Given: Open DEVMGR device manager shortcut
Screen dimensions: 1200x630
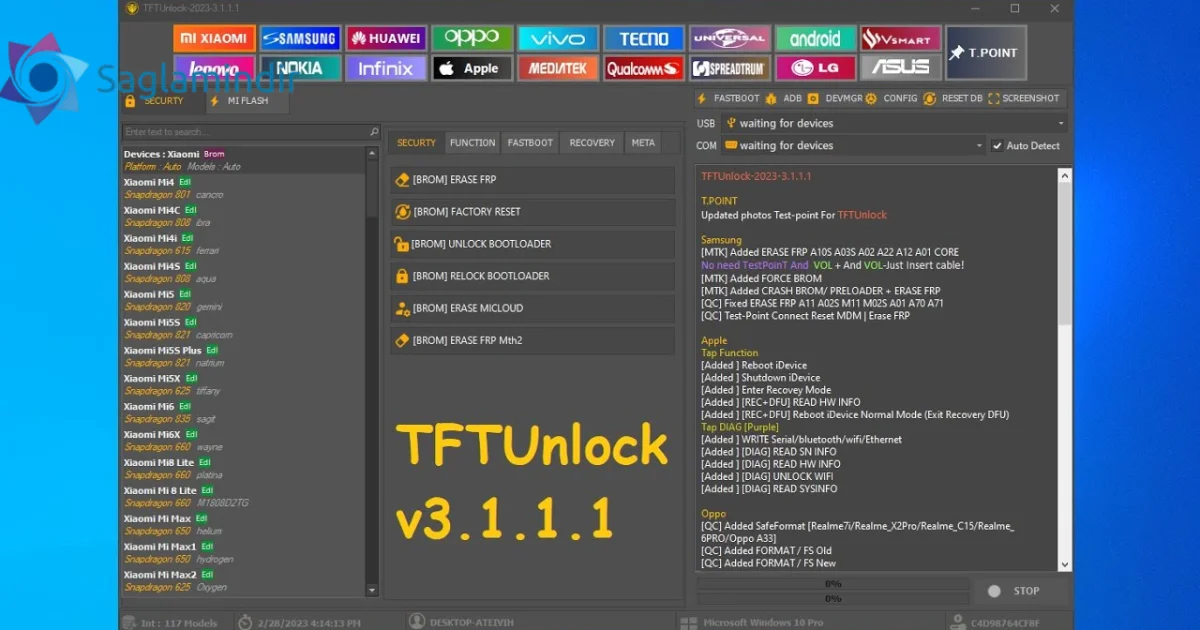Looking at the screenshot, I should 837,99.
